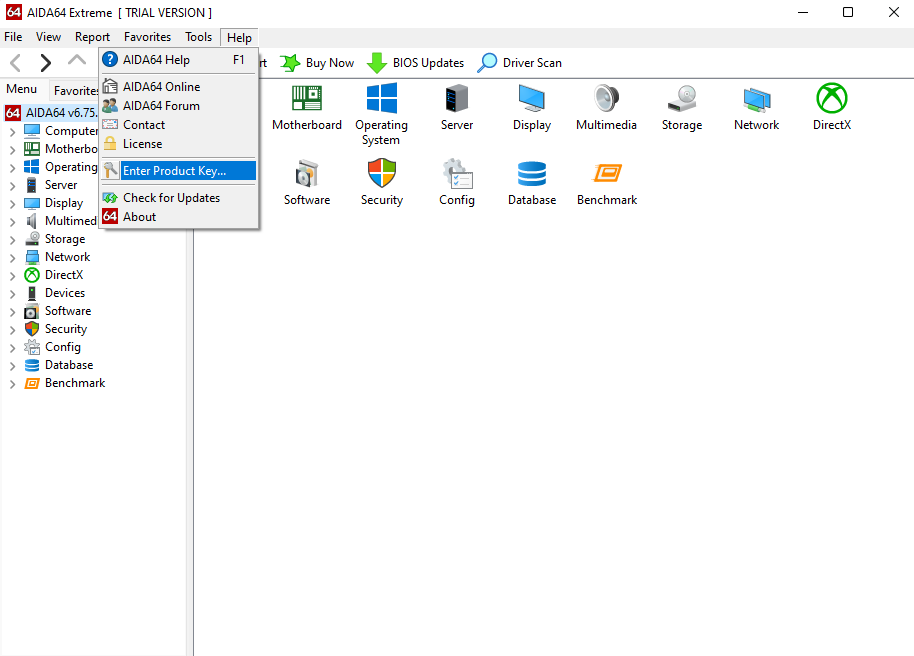Expand the Storage tree node
This screenshot has height=656, width=914.
coord(12,240)
